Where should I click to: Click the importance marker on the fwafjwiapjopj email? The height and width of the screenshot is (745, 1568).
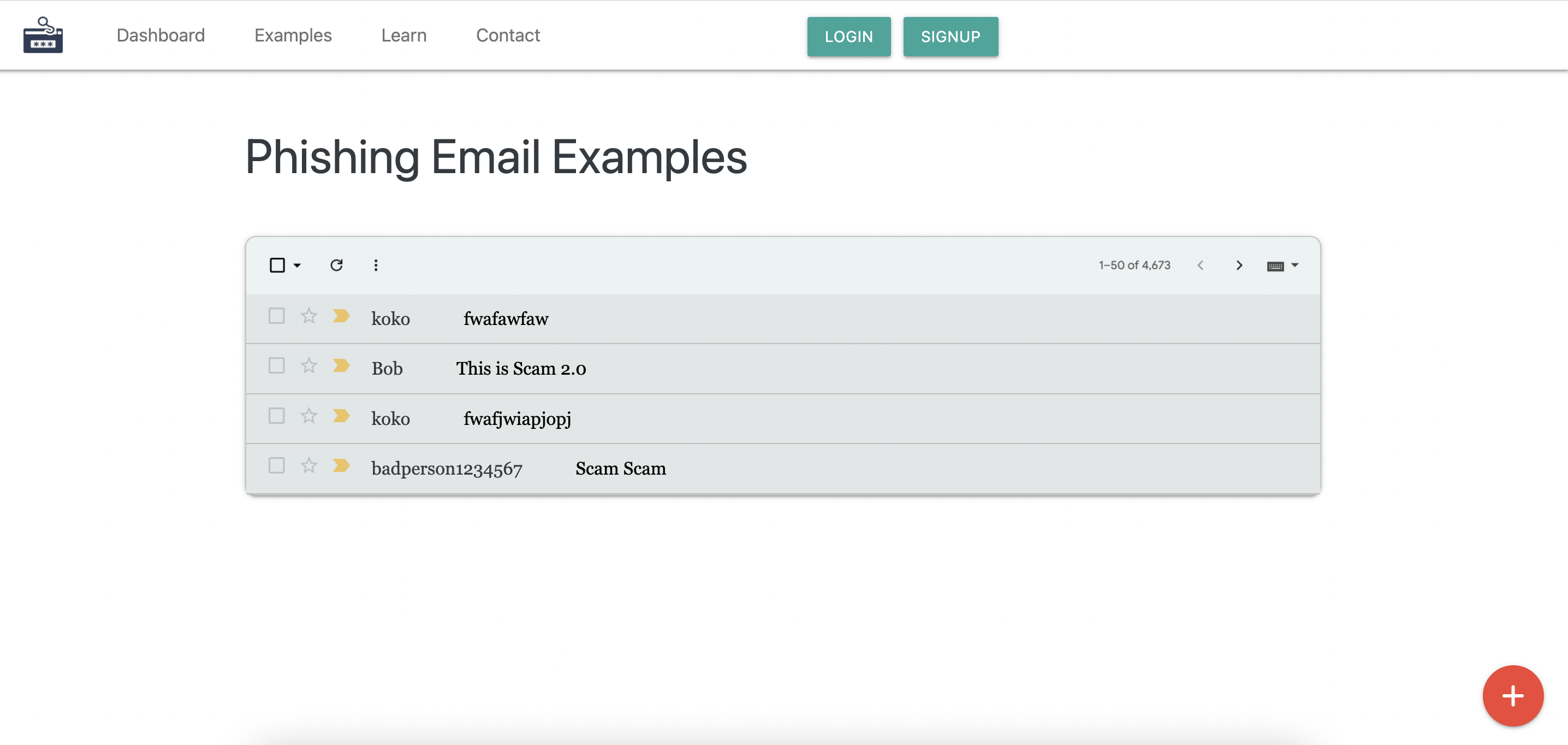[341, 416]
